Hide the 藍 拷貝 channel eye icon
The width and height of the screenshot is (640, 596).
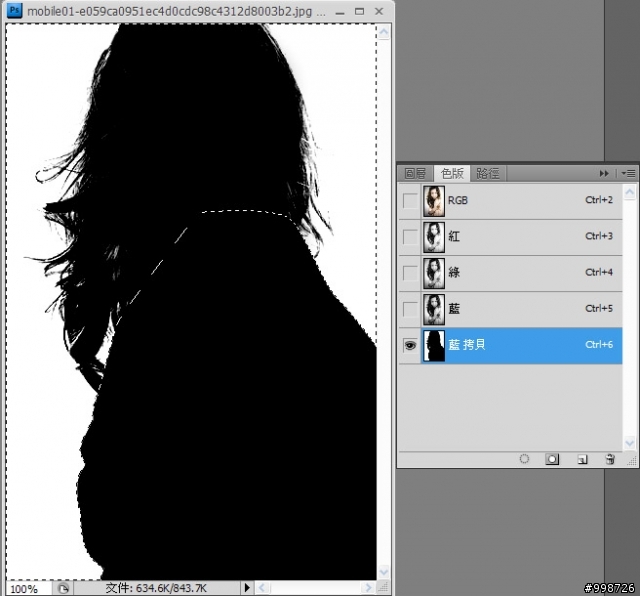point(410,345)
